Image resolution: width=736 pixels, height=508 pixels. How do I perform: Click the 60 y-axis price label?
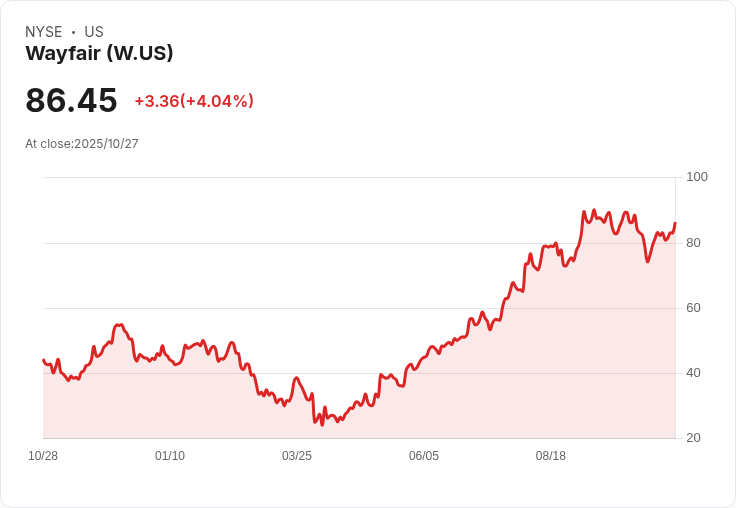pyautogui.click(x=693, y=308)
